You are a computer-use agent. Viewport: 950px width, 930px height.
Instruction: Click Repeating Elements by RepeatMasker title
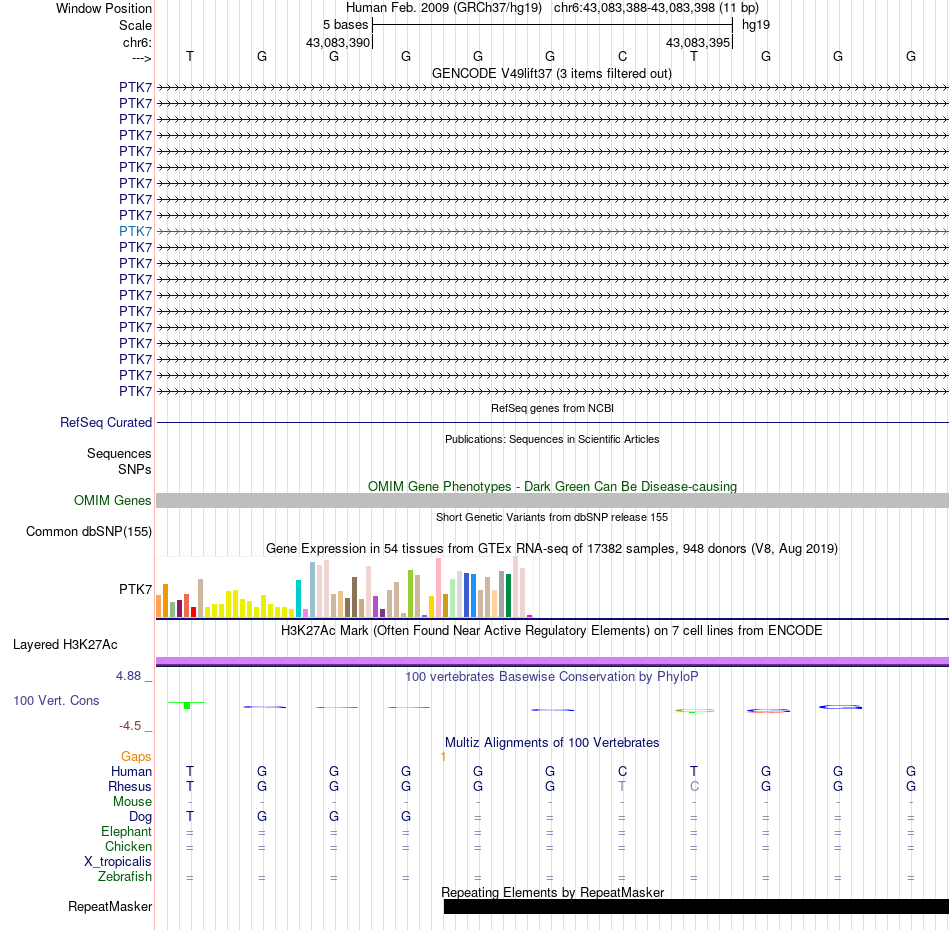tap(552, 892)
